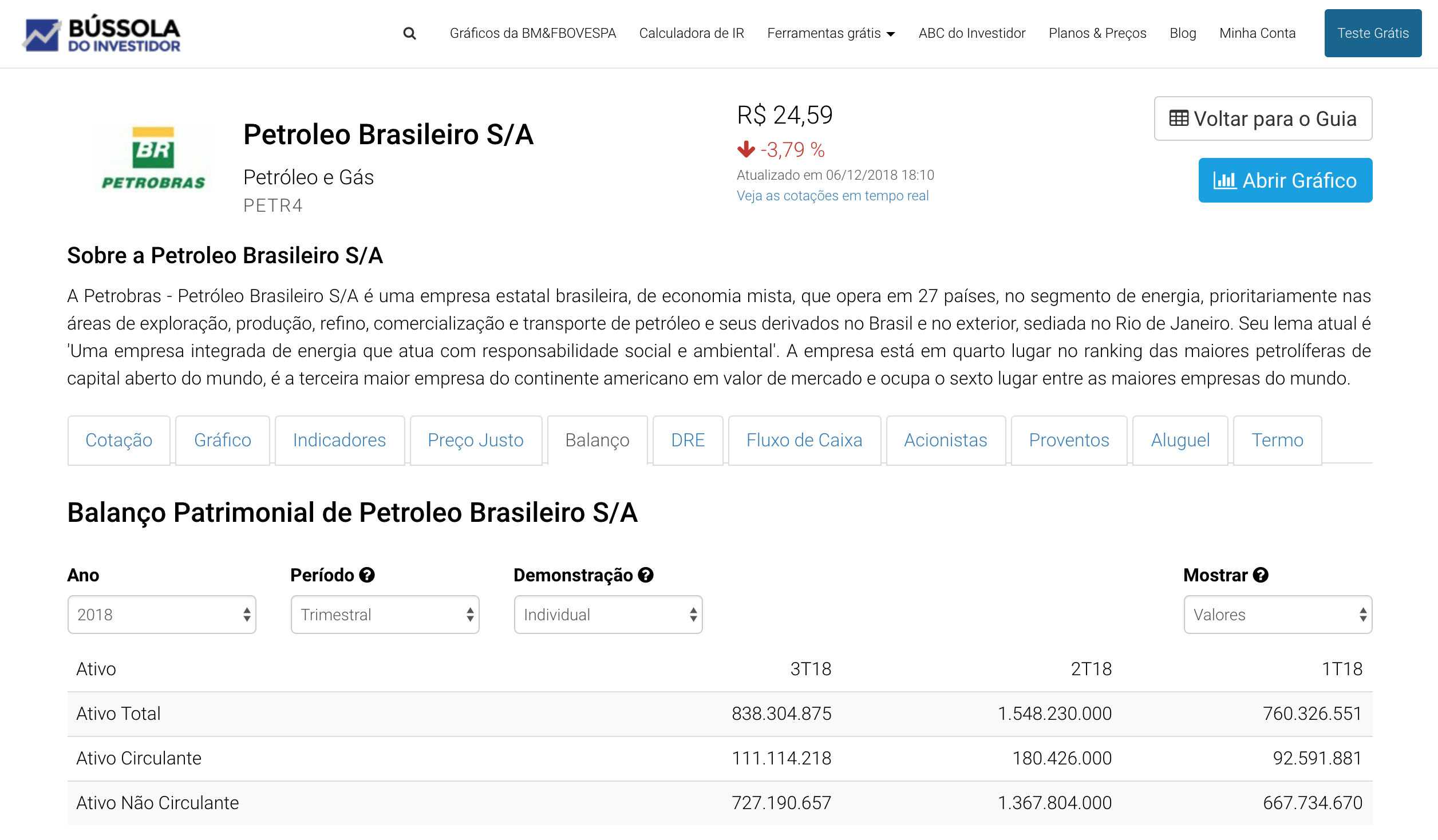Click the value 1.367.804.000

tap(1054, 803)
